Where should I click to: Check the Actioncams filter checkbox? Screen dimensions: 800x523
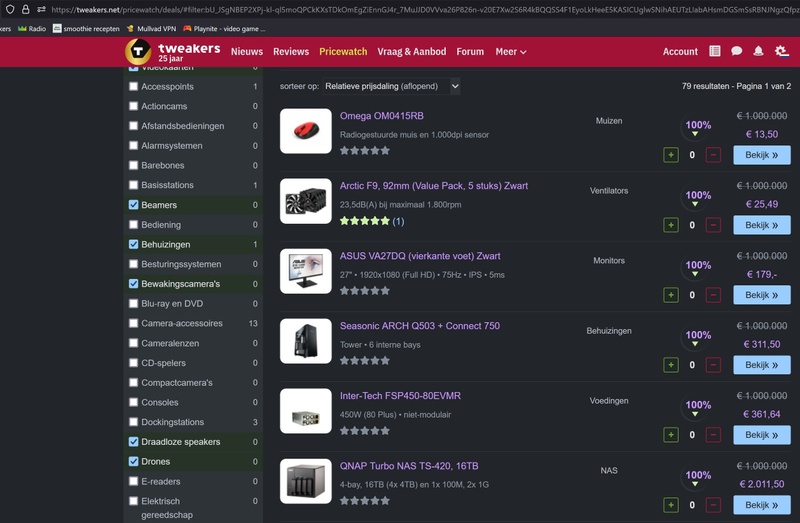(x=134, y=106)
